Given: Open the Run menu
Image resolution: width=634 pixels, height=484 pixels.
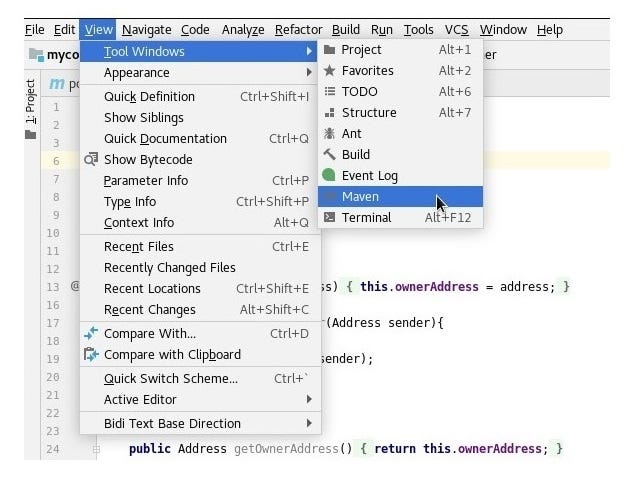Looking at the screenshot, I should click(x=382, y=30).
